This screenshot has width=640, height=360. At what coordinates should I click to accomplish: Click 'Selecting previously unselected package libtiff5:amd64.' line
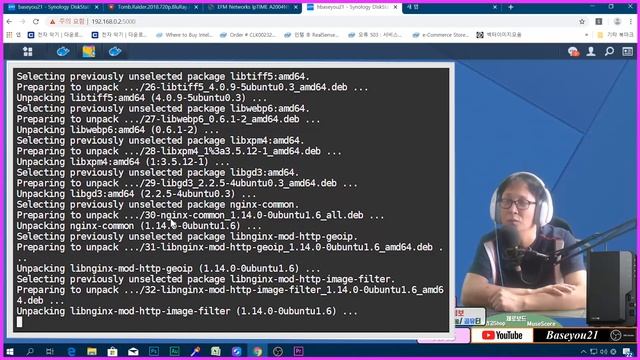pyautogui.click(x=163, y=76)
